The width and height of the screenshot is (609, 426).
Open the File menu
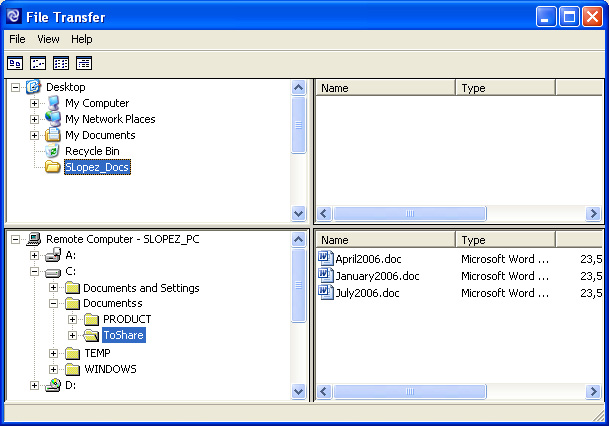pyautogui.click(x=17, y=39)
